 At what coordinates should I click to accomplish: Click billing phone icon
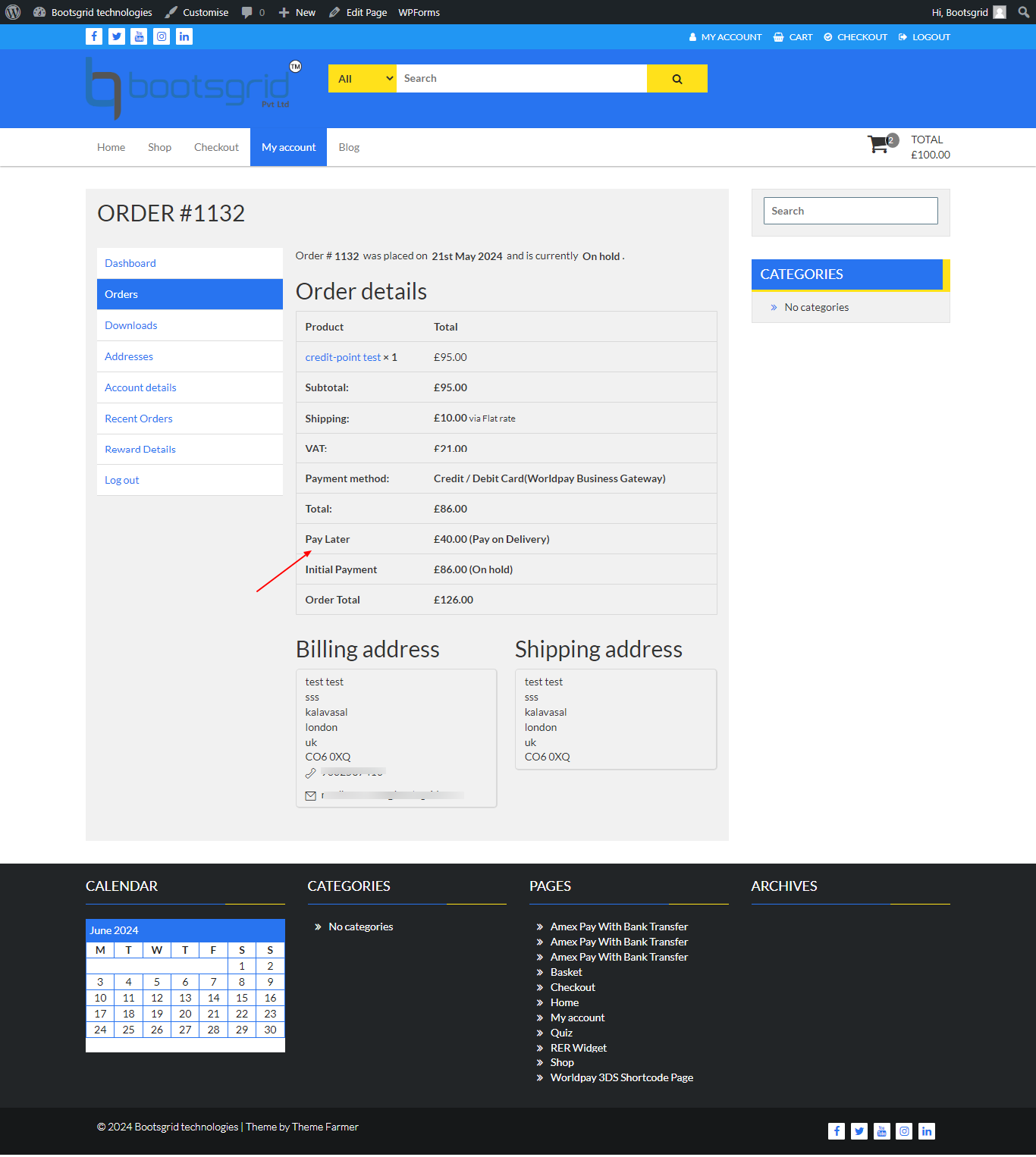(310, 773)
